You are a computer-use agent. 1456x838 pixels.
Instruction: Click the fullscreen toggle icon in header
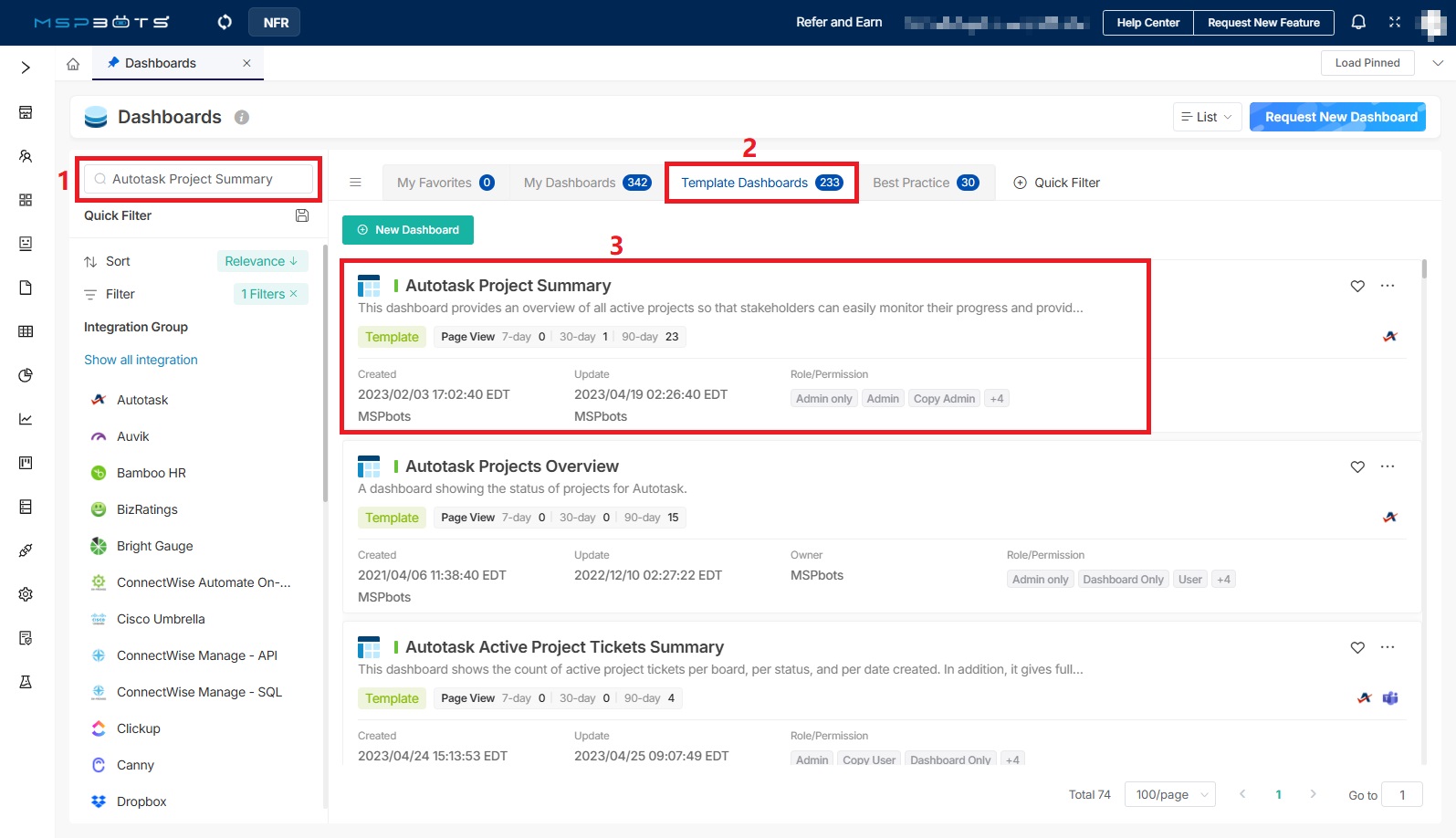point(1395,22)
